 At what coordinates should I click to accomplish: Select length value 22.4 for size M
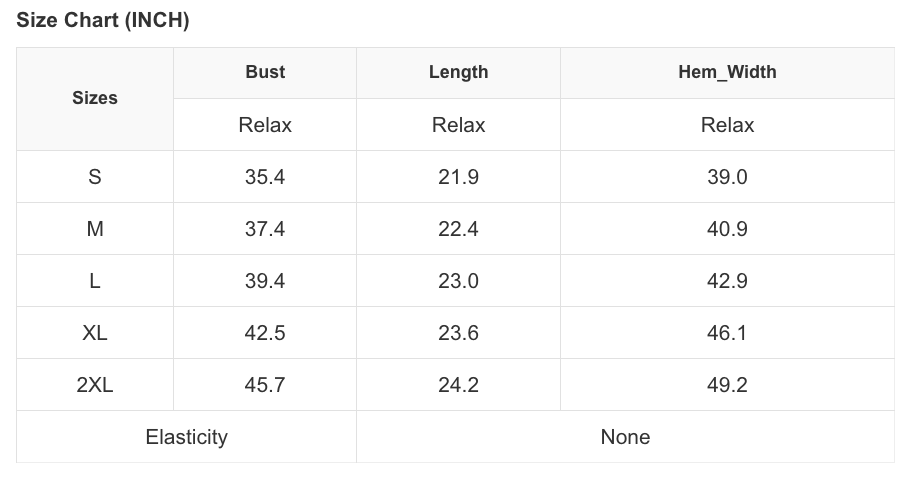click(x=458, y=229)
